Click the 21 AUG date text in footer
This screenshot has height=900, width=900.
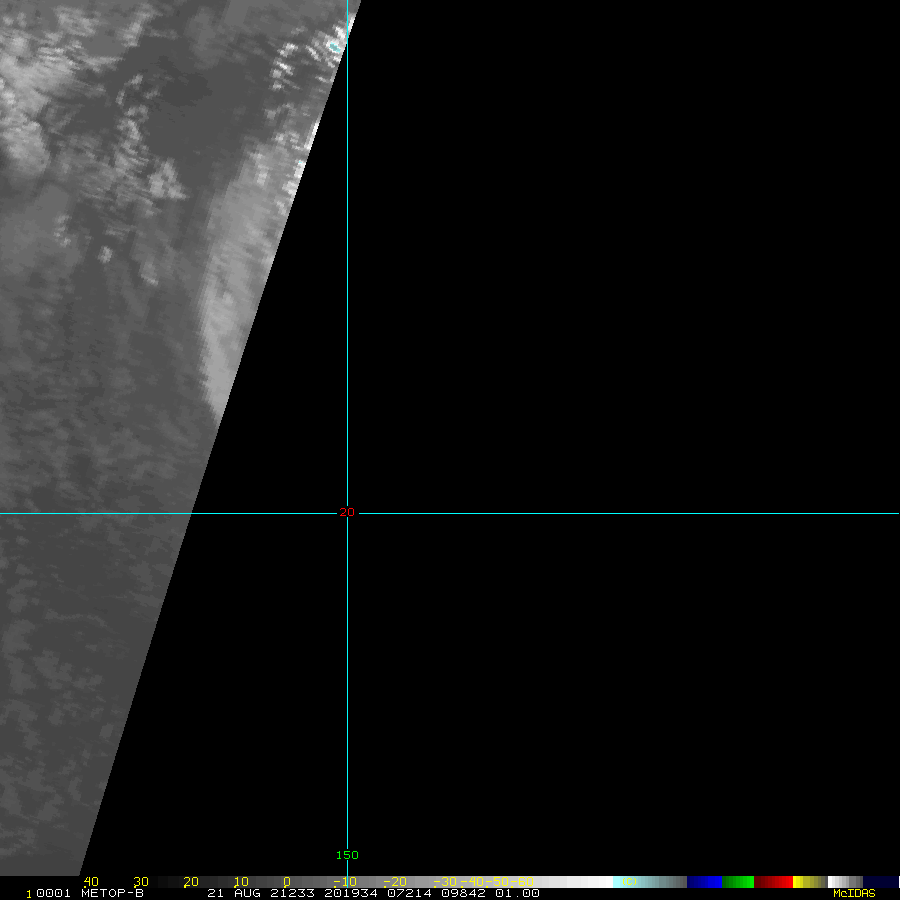click(231, 893)
